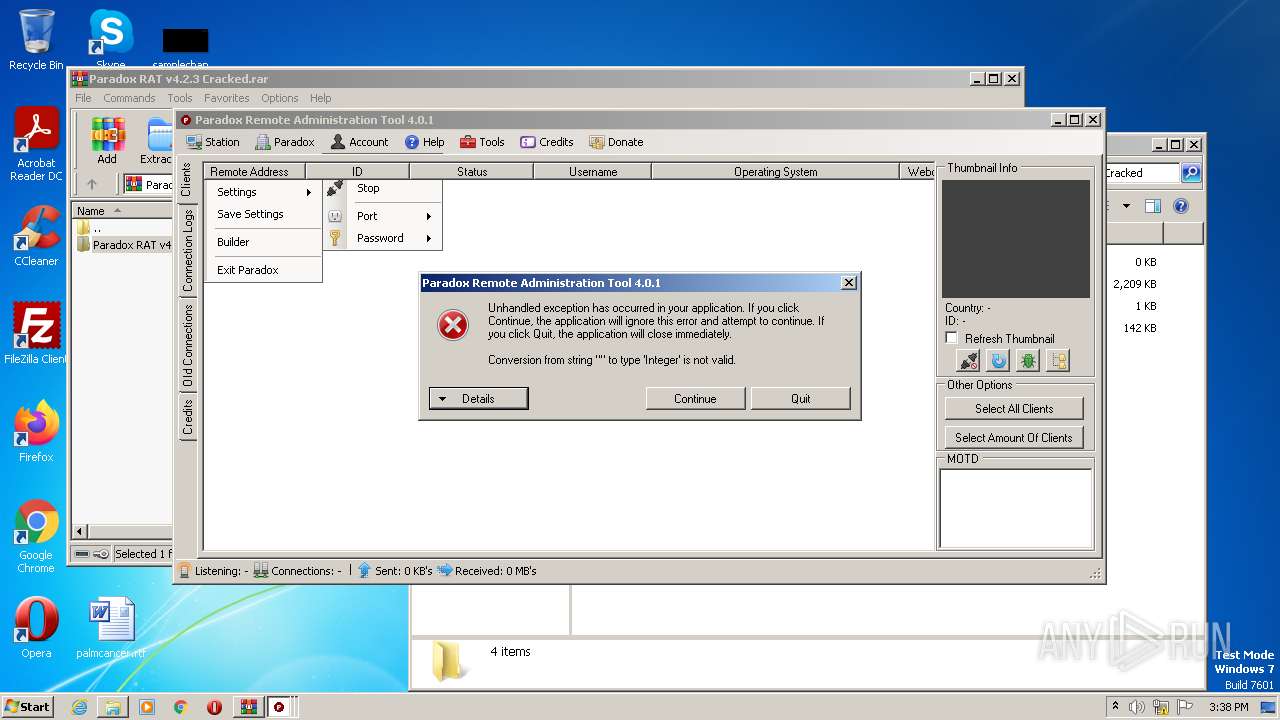Click the socket icon beside Port
The image size is (1280, 720).
tap(335, 216)
